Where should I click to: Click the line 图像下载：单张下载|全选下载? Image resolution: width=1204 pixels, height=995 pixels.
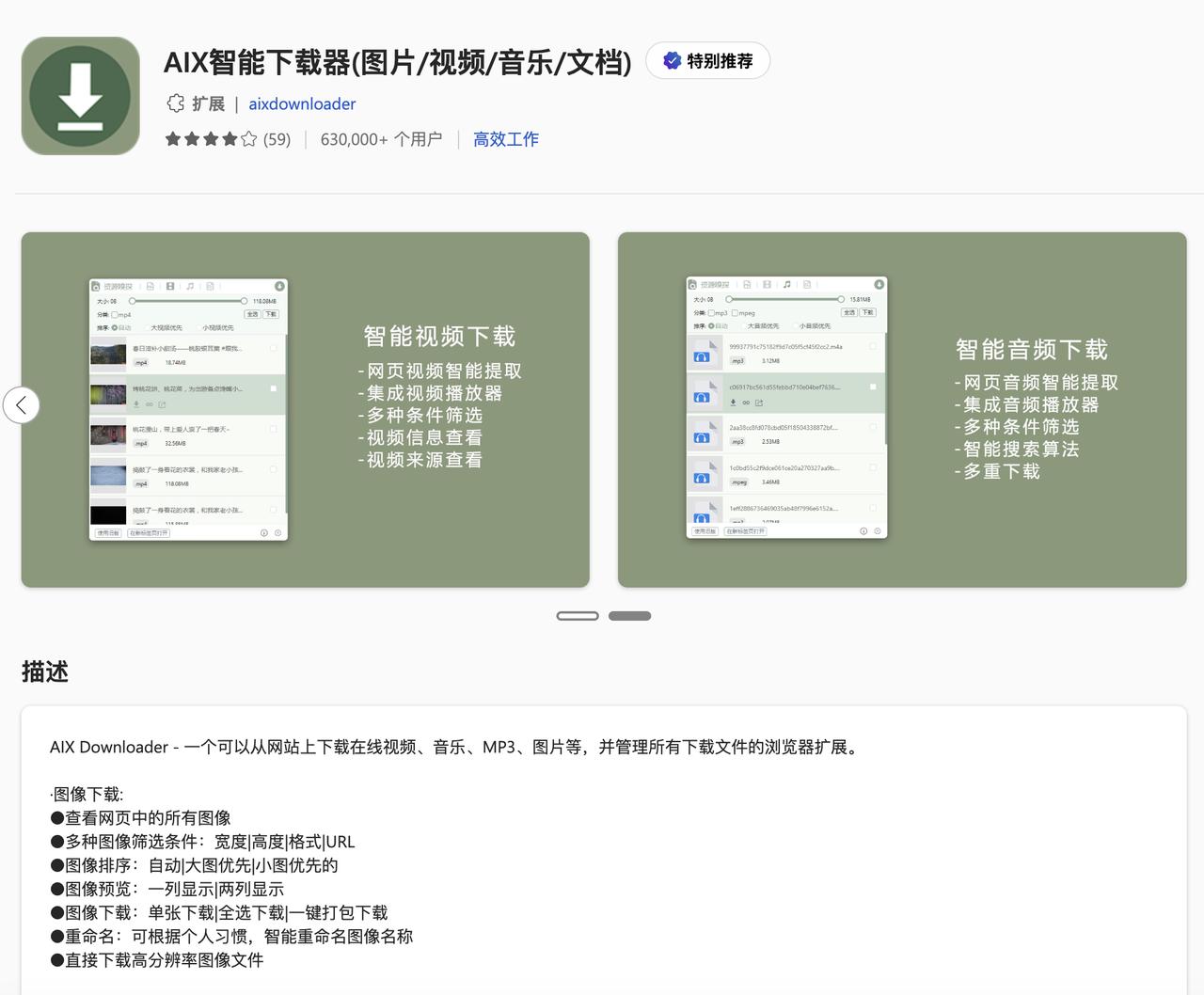coord(218,912)
